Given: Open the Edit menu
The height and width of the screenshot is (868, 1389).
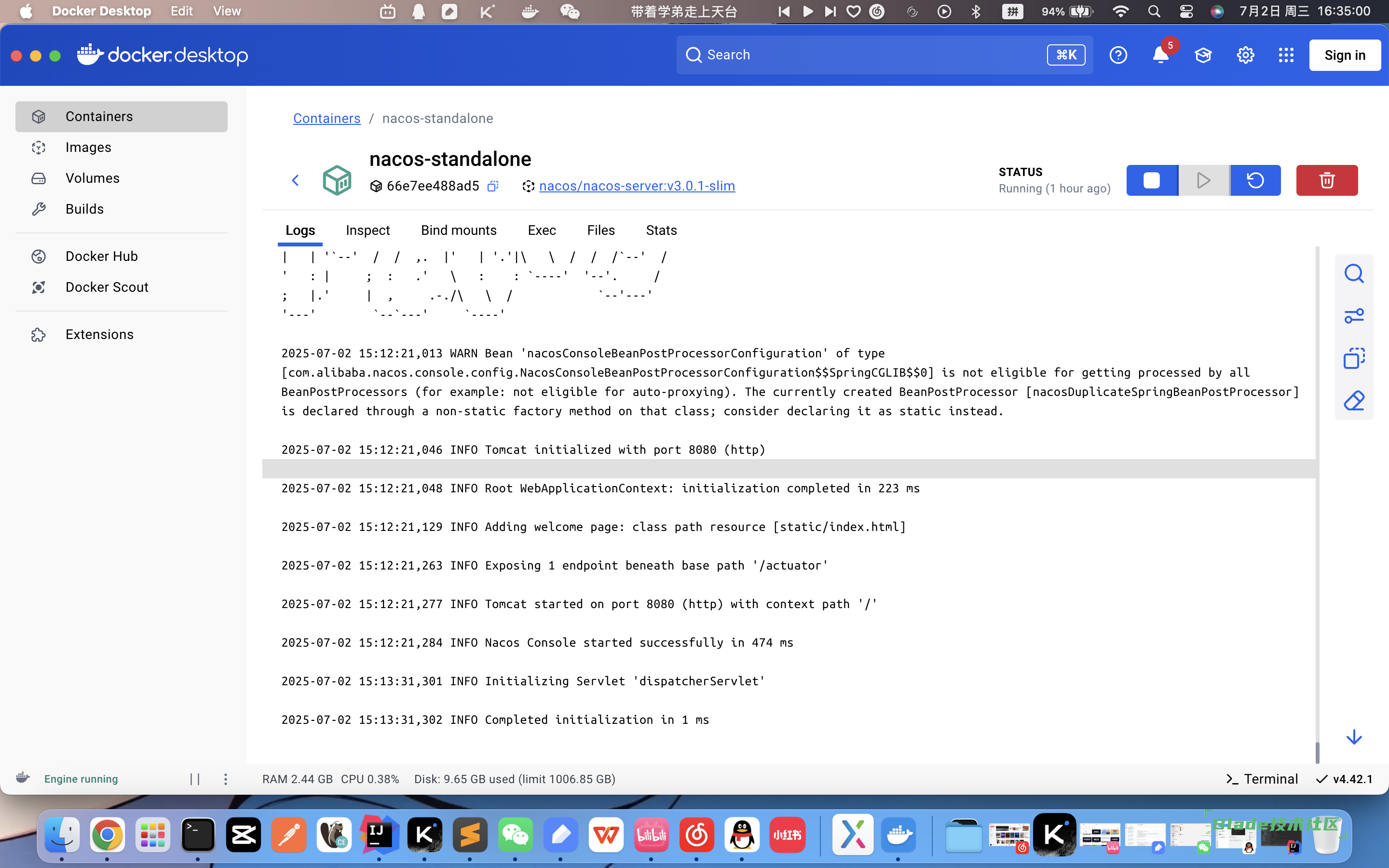Looking at the screenshot, I should [181, 12].
